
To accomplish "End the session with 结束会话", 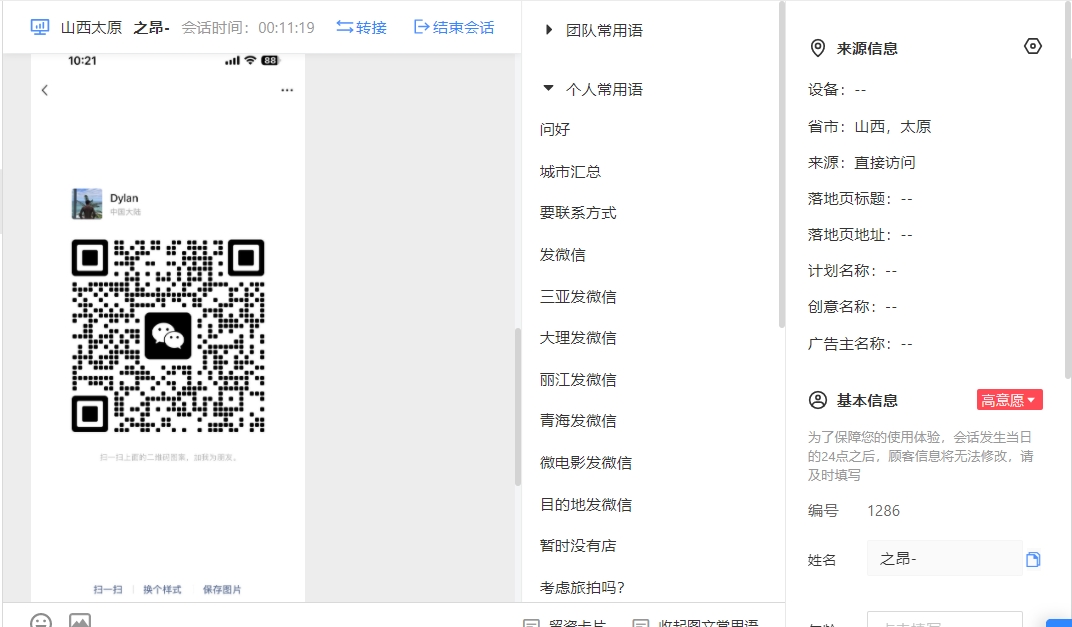I will coord(454,27).
